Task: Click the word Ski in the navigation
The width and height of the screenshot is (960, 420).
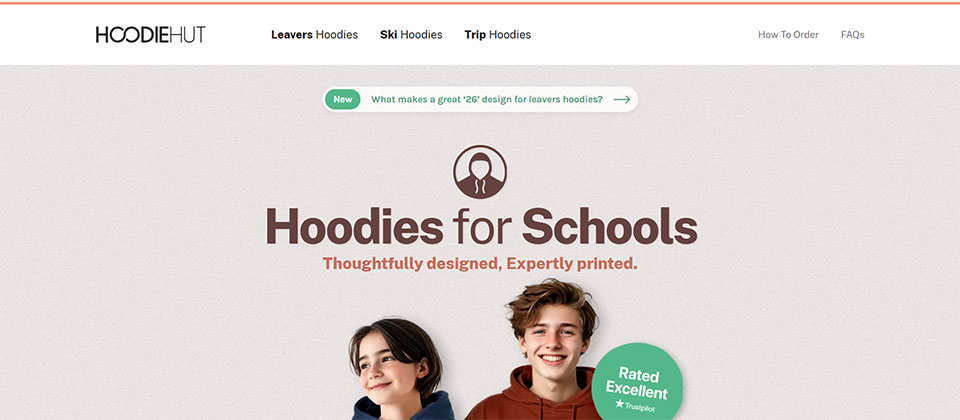Action: (x=389, y=35)
